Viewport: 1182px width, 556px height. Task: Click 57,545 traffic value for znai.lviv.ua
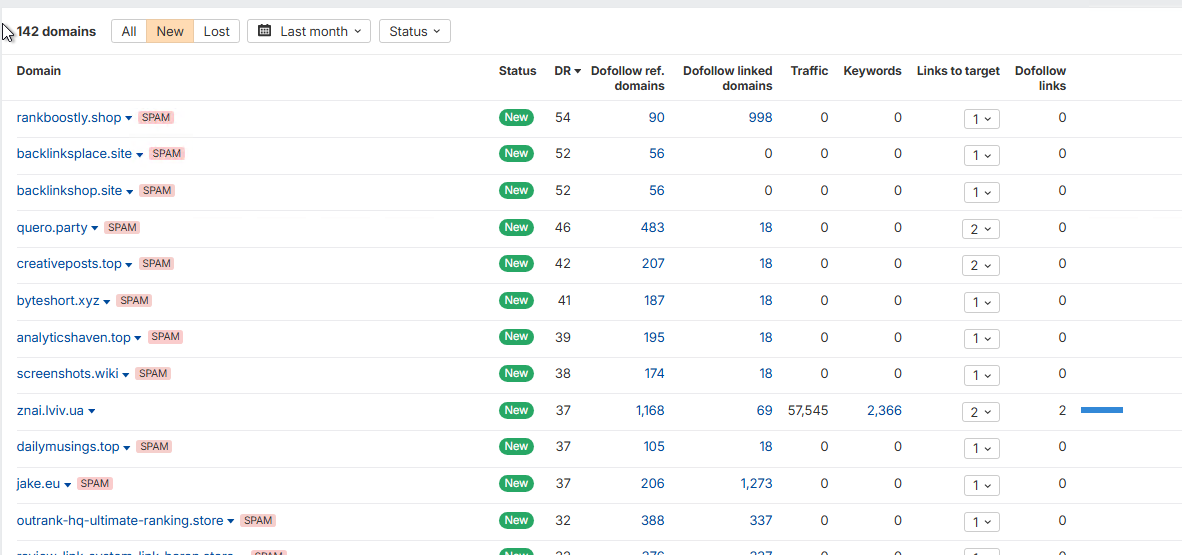coord(808,411)
